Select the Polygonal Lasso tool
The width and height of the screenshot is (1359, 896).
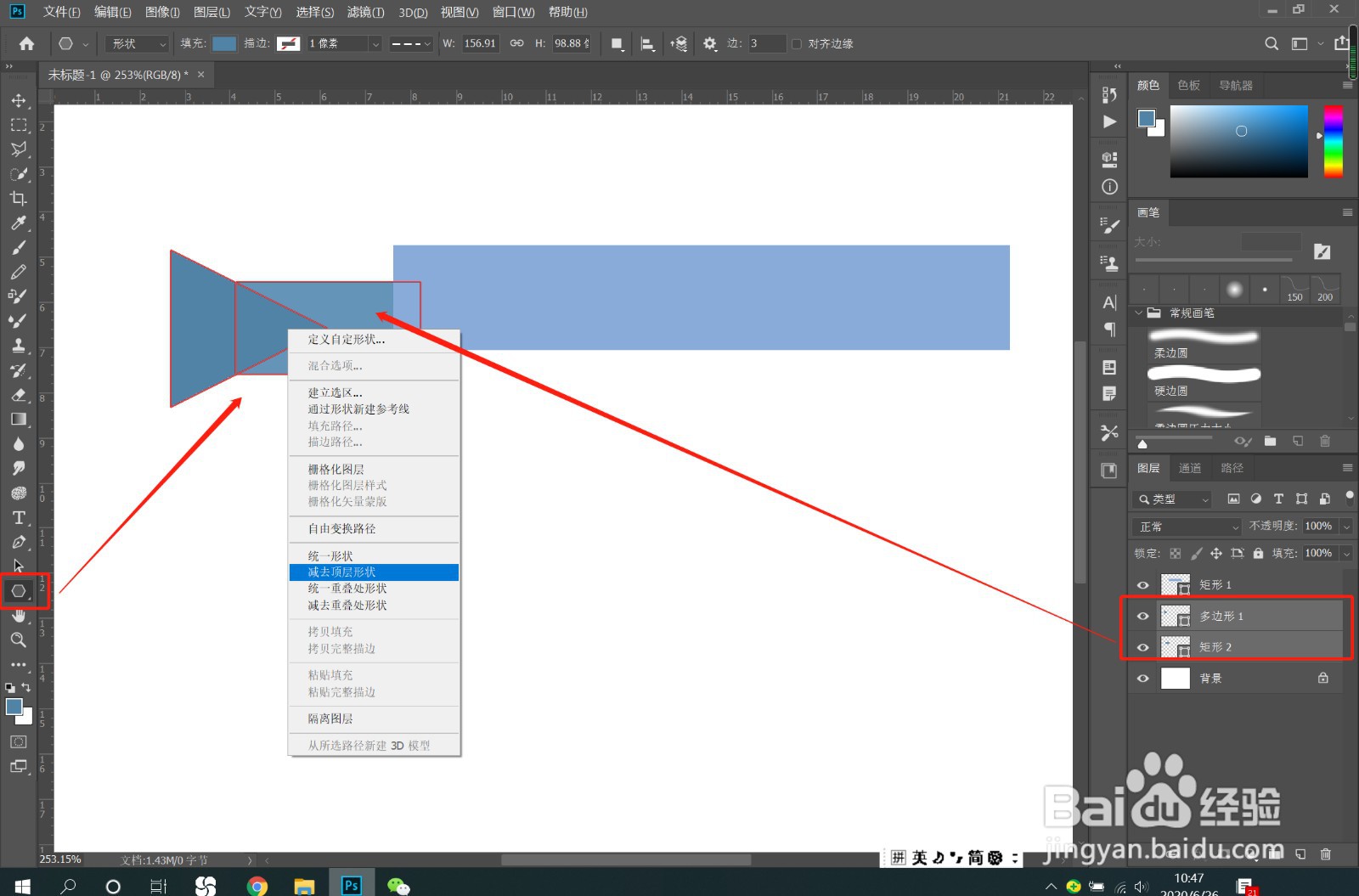coord(18,149)
